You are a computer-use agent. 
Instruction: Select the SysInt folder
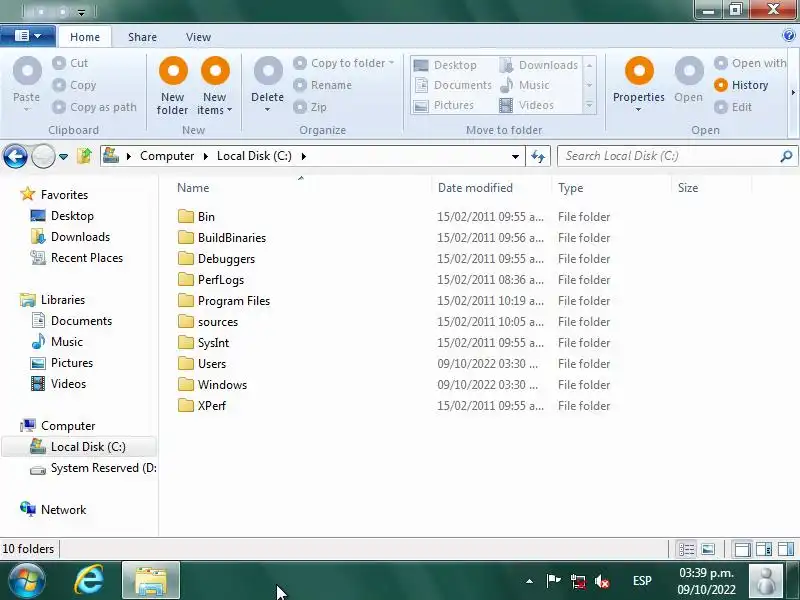click(204, 342)
